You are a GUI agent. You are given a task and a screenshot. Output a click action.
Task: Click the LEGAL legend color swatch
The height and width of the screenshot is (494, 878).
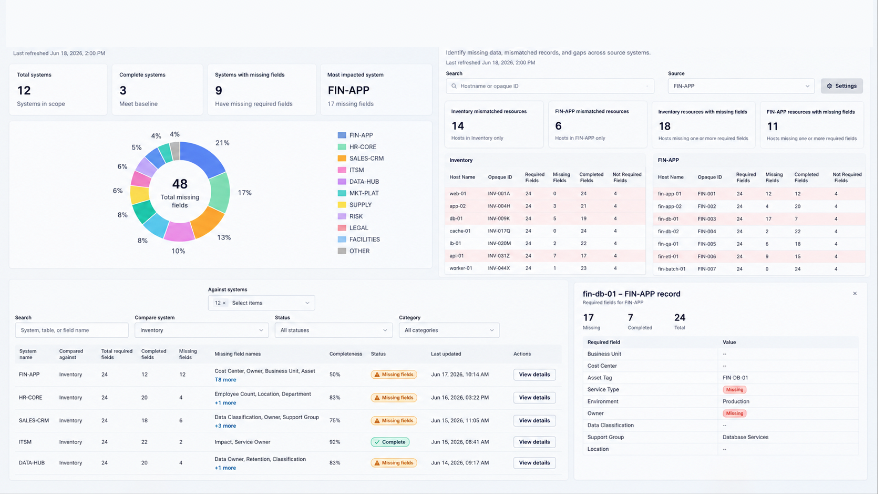tap(342, 228)
